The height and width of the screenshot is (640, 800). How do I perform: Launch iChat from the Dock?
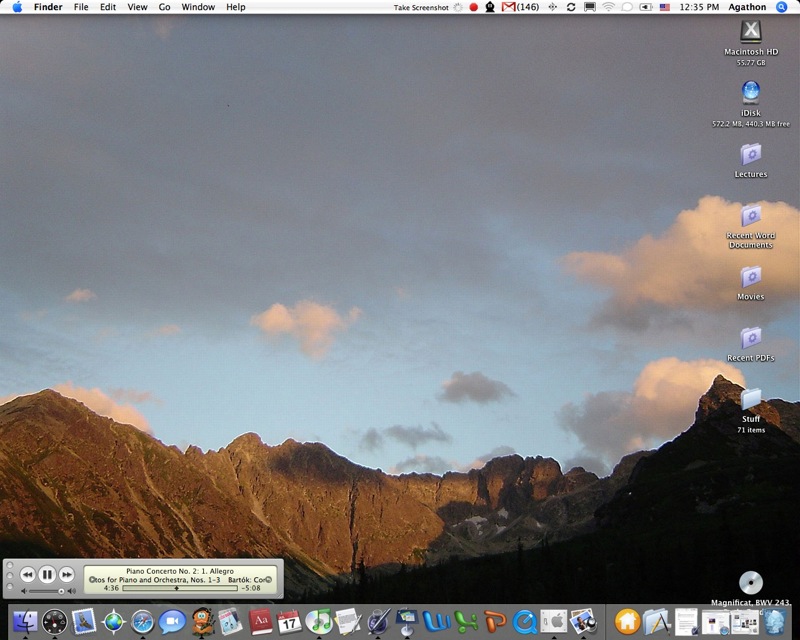[x=172, y=621]
